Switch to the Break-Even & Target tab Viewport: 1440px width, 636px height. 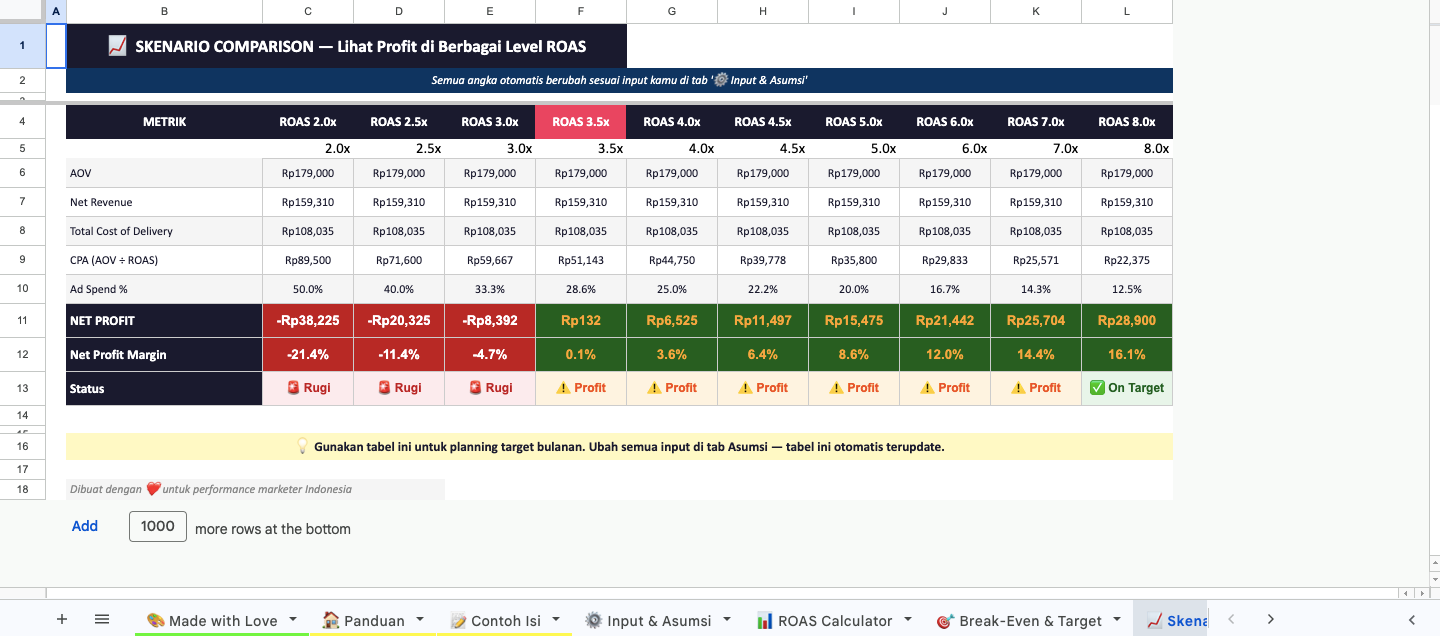(x=1029, y=621)
